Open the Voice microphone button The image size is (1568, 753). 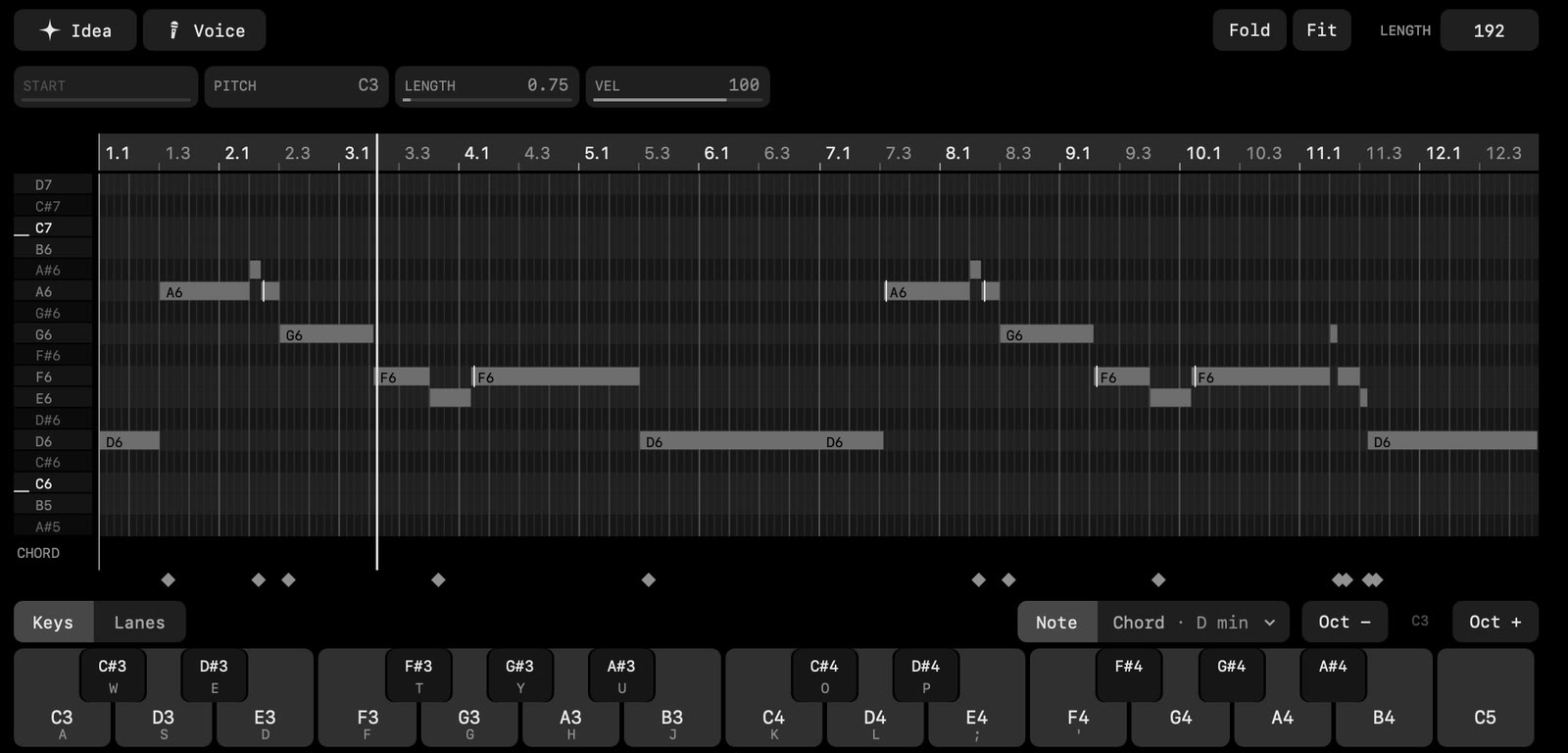click(204, 30)
